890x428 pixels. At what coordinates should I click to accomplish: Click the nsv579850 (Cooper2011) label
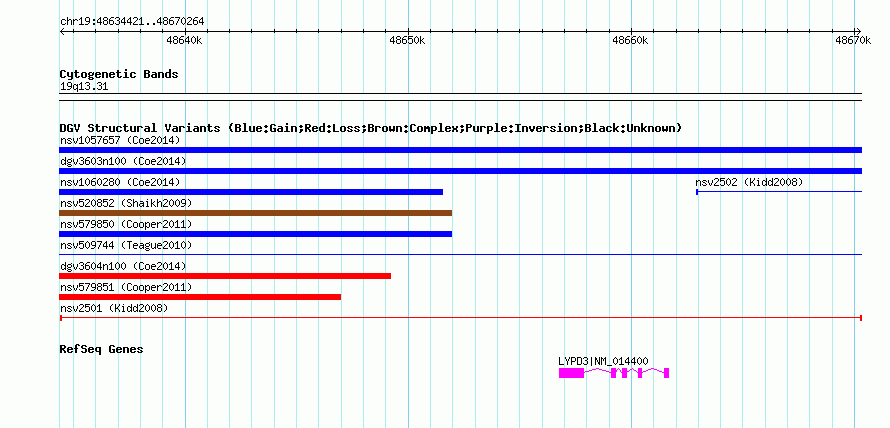(126, 224)
